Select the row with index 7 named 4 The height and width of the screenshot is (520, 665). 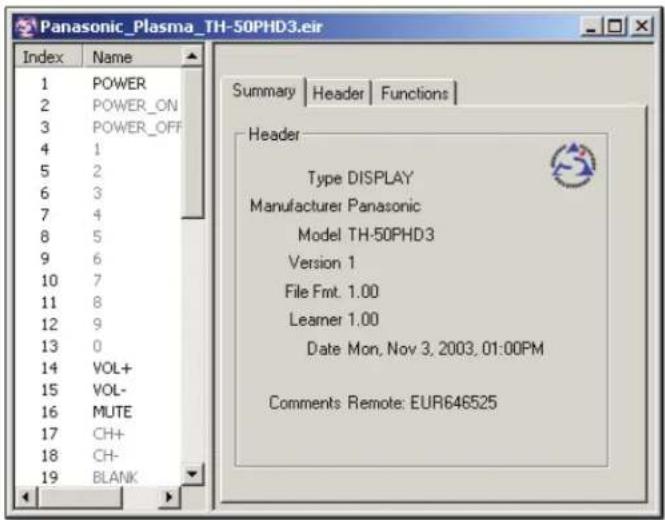98,215
